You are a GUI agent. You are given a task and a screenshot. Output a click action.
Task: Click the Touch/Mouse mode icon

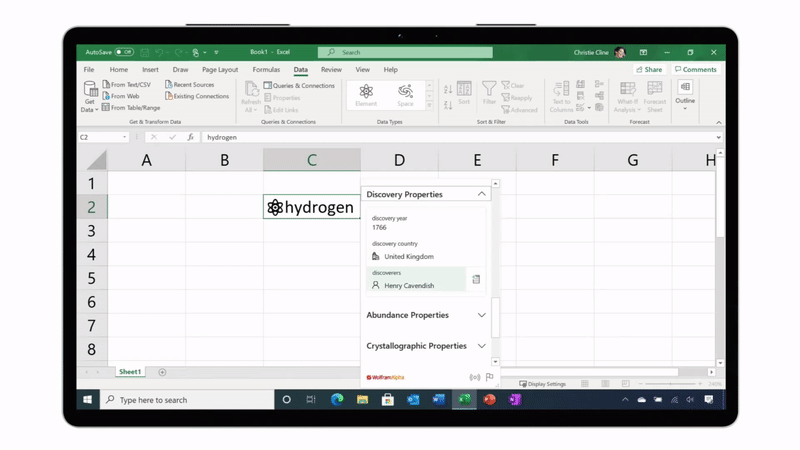pos(195,52)
